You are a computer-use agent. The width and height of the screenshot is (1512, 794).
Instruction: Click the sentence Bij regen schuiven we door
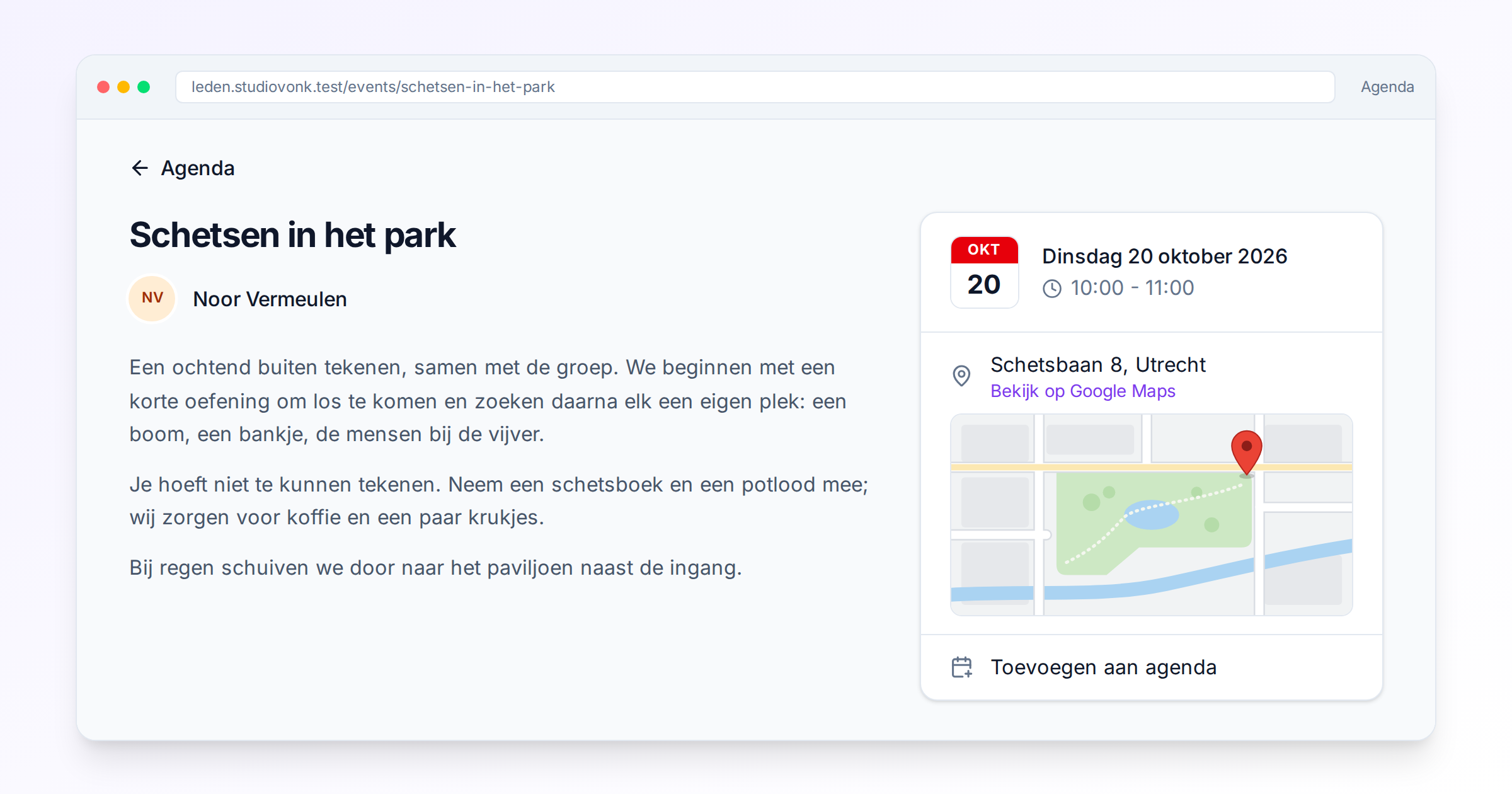[x=435, y=568]
